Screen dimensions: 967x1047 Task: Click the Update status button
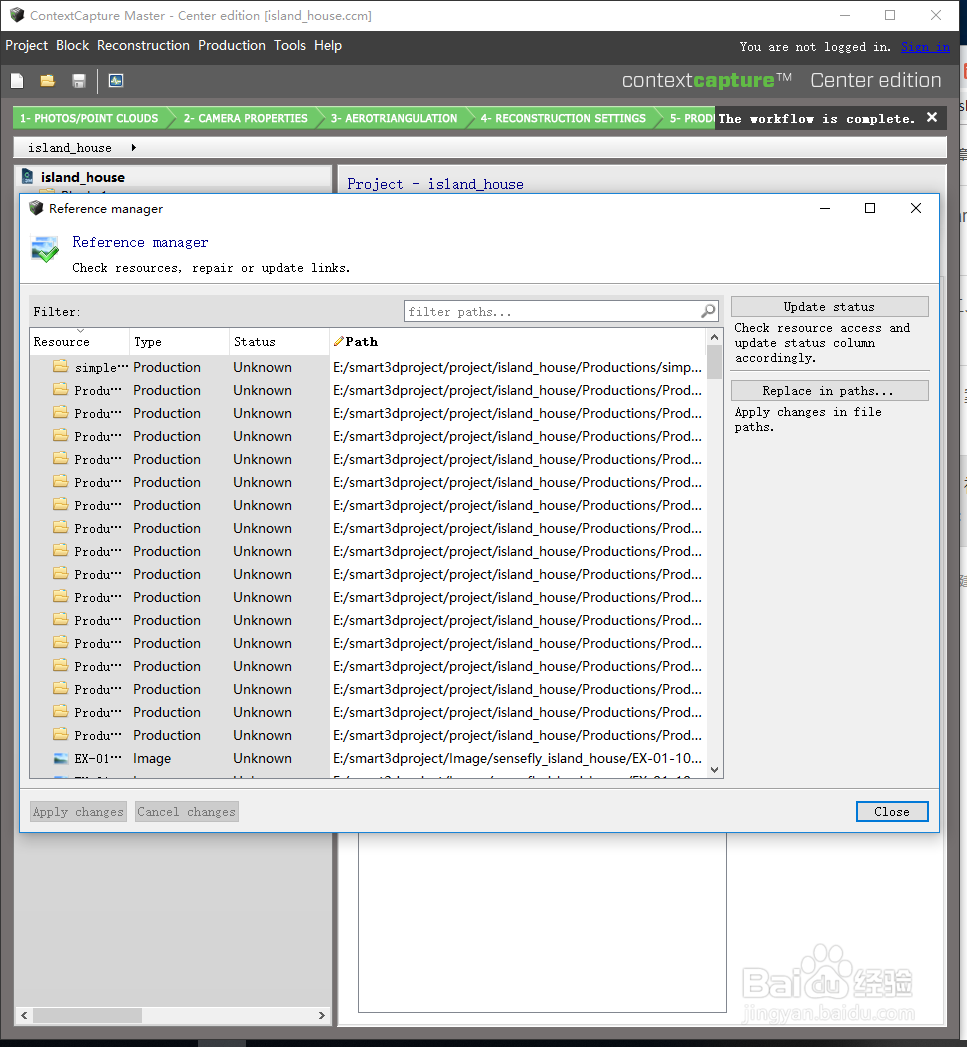click(829, 306)
